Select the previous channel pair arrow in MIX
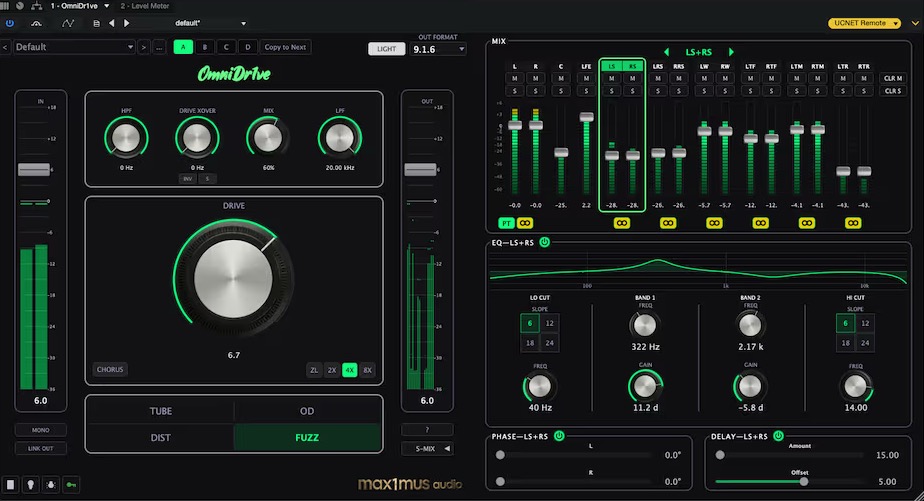This screenshot has width=924, height=501. (x=666, y=52)
